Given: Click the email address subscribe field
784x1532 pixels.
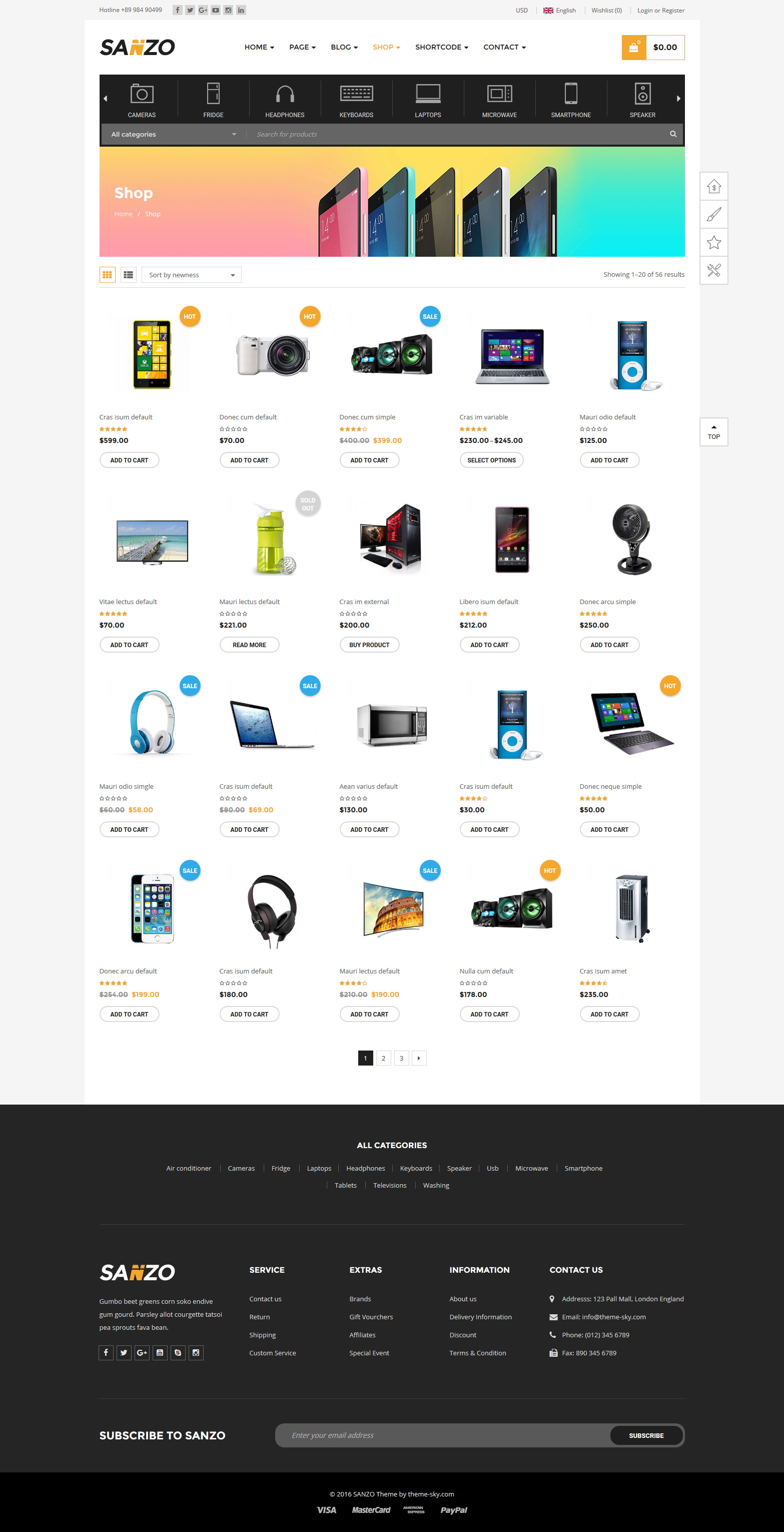Looking at the screenshot, I should 443,1435.
